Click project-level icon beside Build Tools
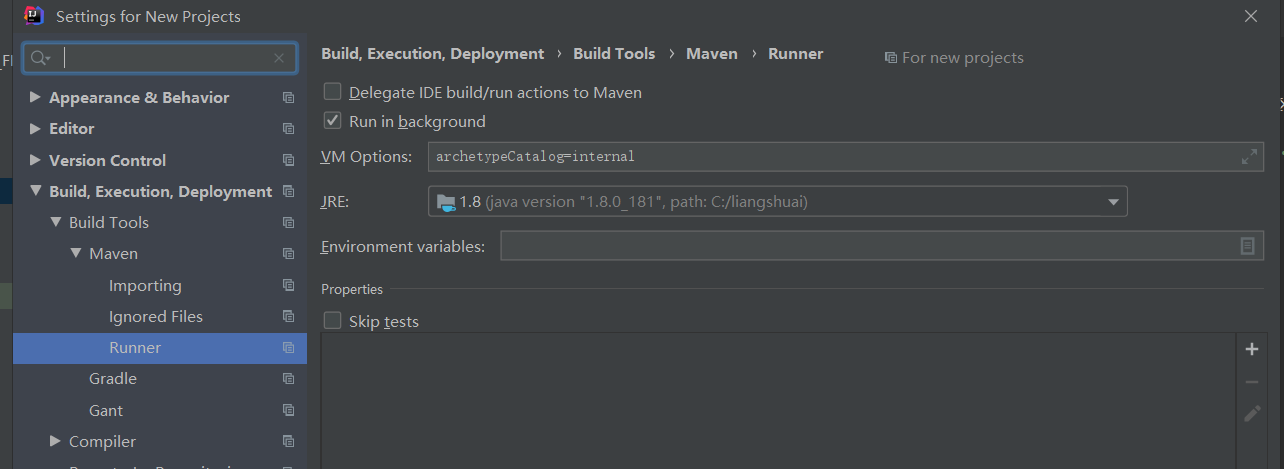1284x469 pixels. tap(288, 223)
